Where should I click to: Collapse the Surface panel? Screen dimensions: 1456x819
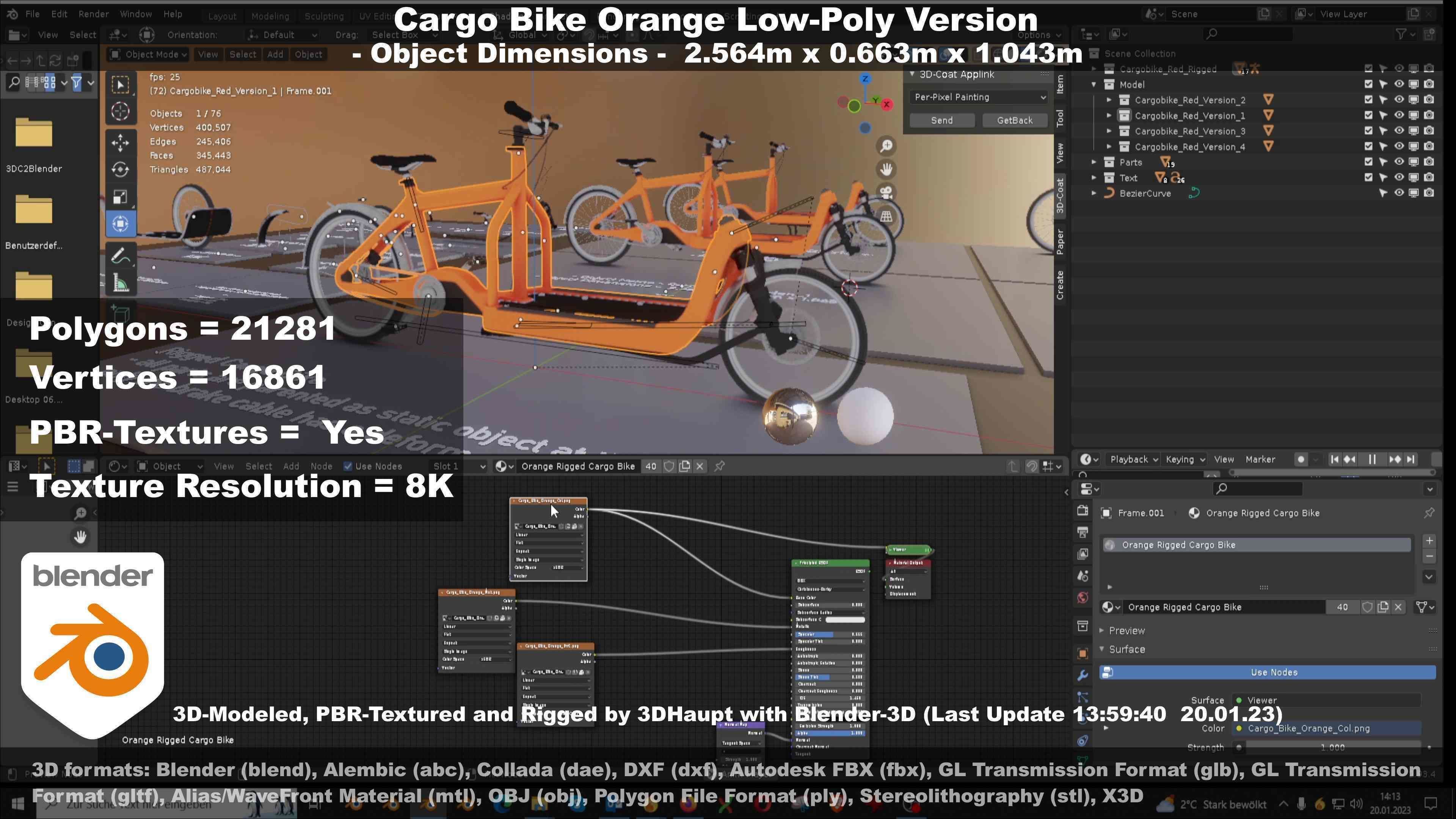[1101, 650]
